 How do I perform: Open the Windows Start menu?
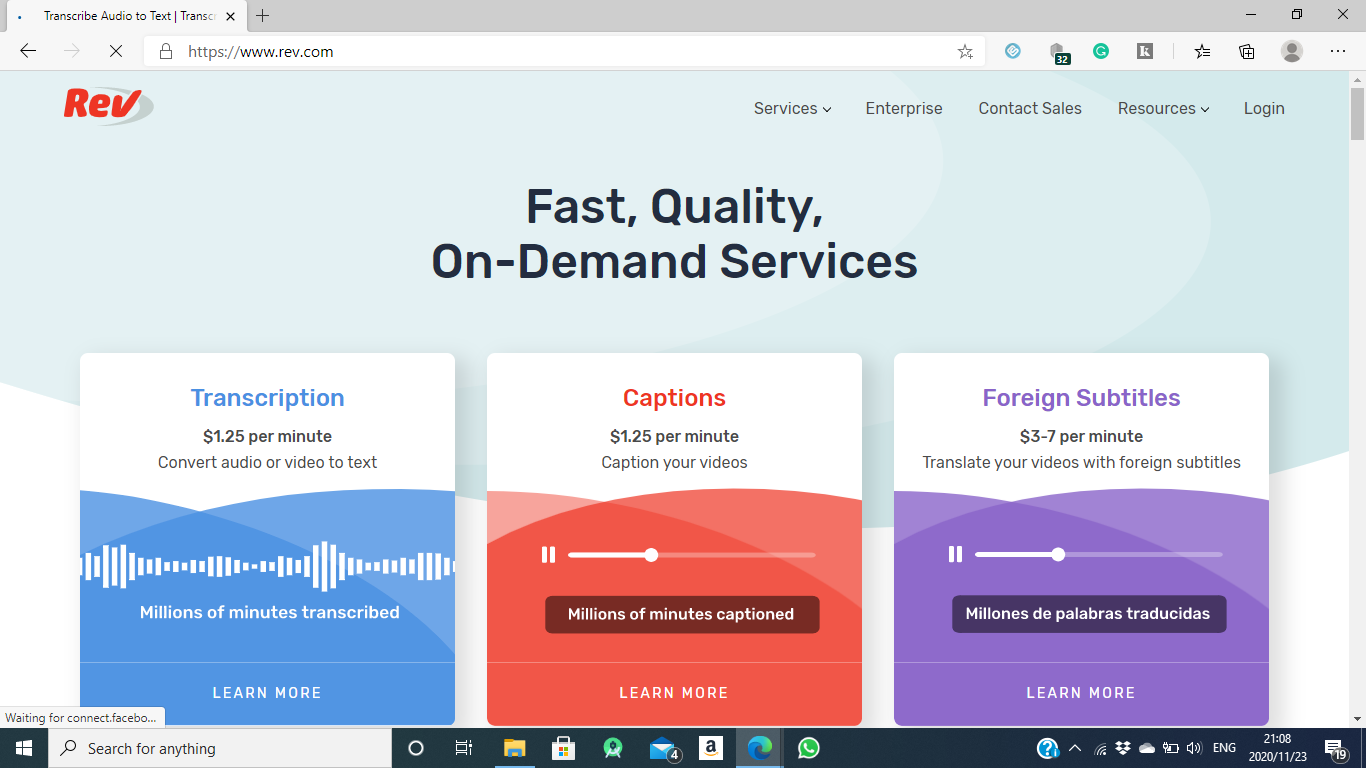tap(24, 748)
